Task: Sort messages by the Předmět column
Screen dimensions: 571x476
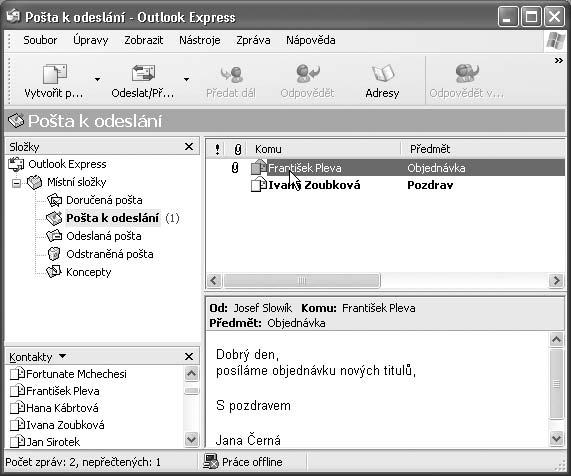Action: pos(484,149)
